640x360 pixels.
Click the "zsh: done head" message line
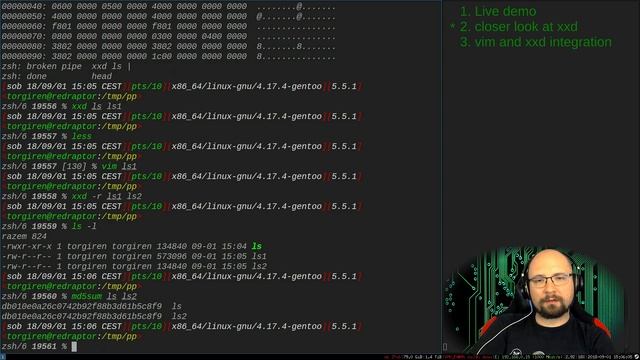pos(57,76)
